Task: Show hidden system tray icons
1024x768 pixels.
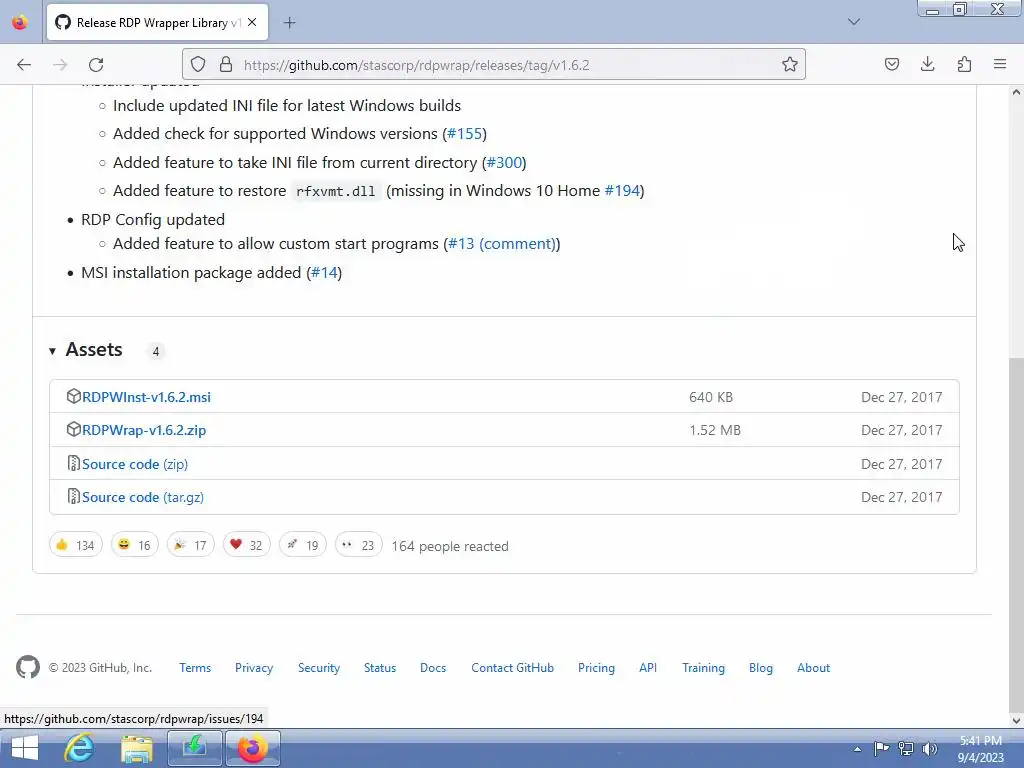Action: tap(857, 749)
